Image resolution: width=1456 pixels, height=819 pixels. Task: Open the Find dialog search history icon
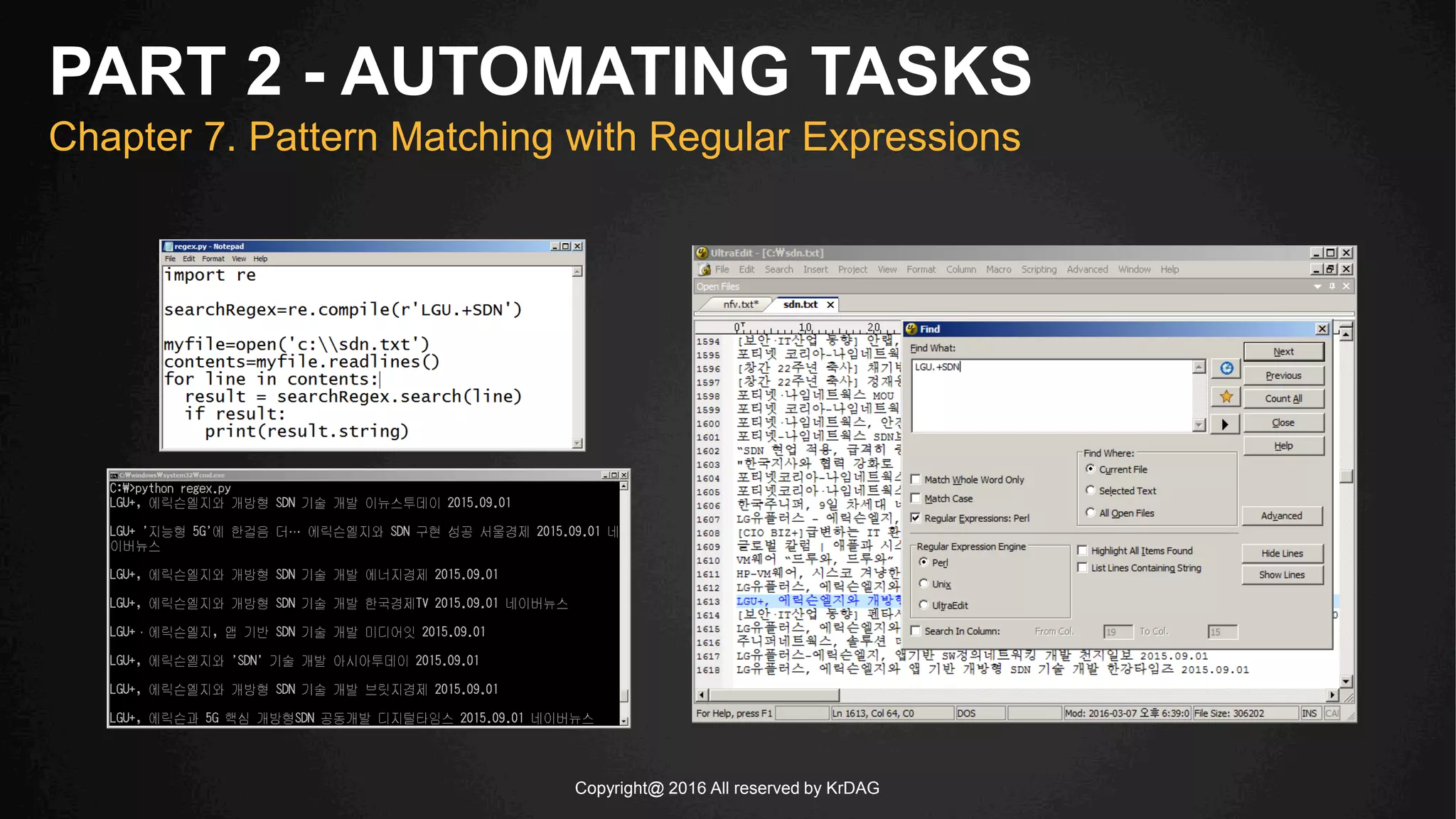1226,368
